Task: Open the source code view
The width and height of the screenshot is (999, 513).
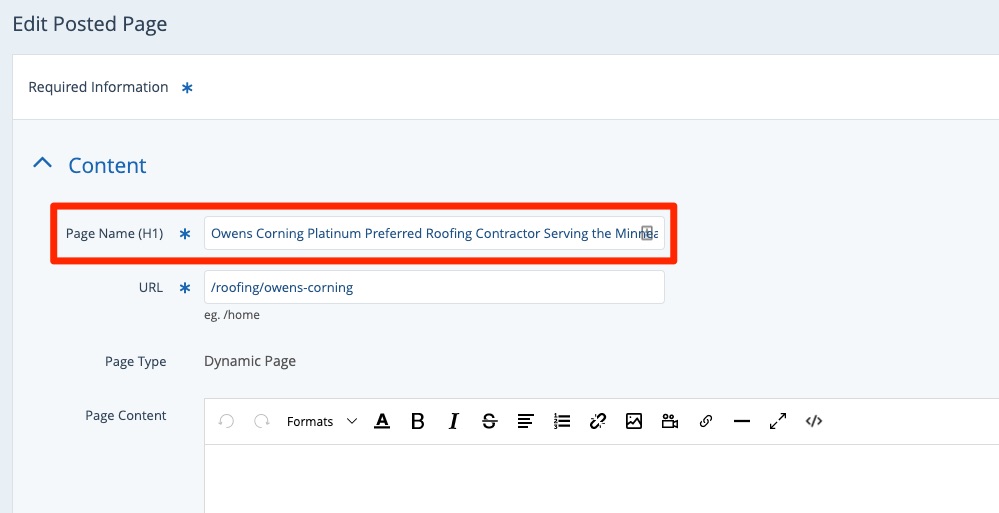Action: pyautogui.click(x=814, y=422)
